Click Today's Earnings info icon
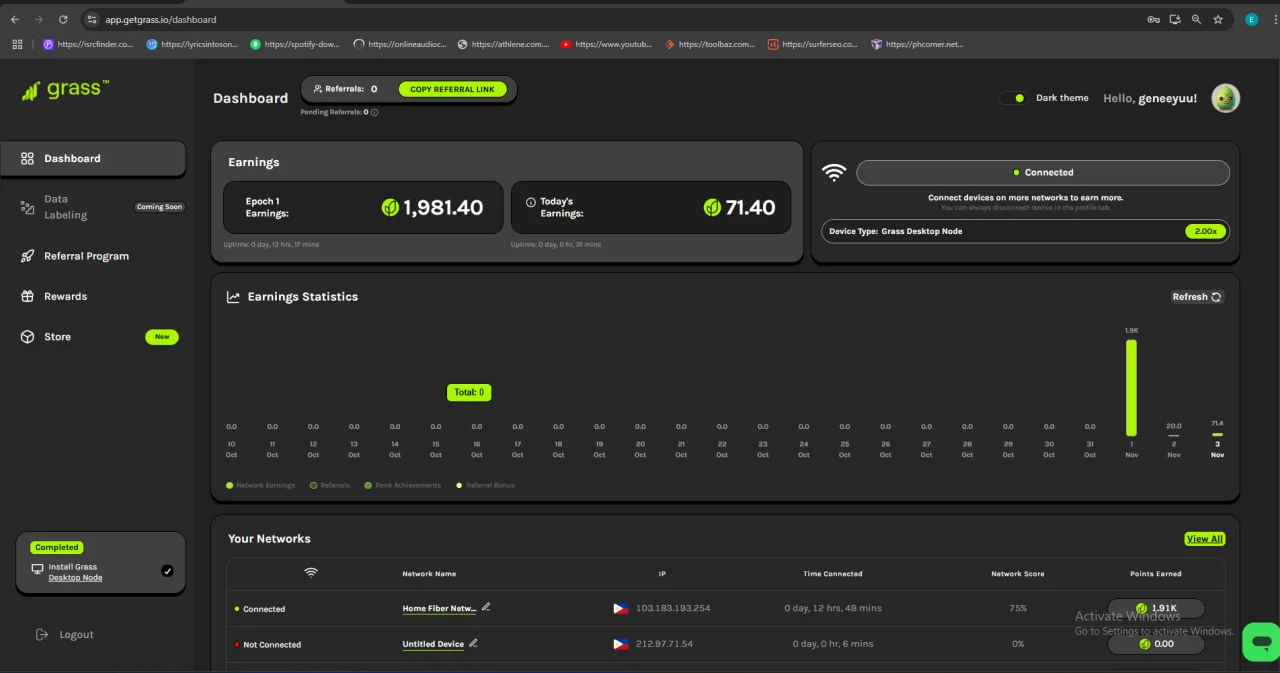Screen dimensions: 1280x673 530,201
